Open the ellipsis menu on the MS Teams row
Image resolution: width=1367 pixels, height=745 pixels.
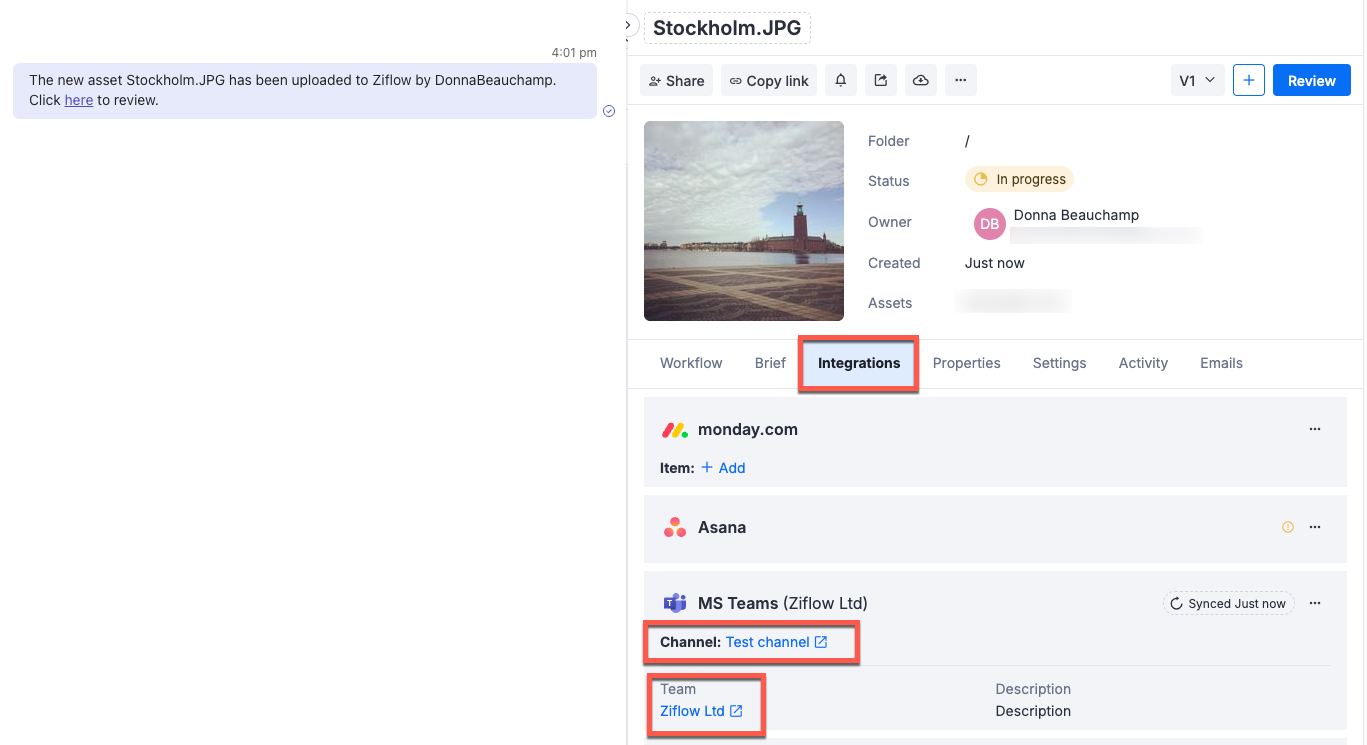(x=1315, y=603)
